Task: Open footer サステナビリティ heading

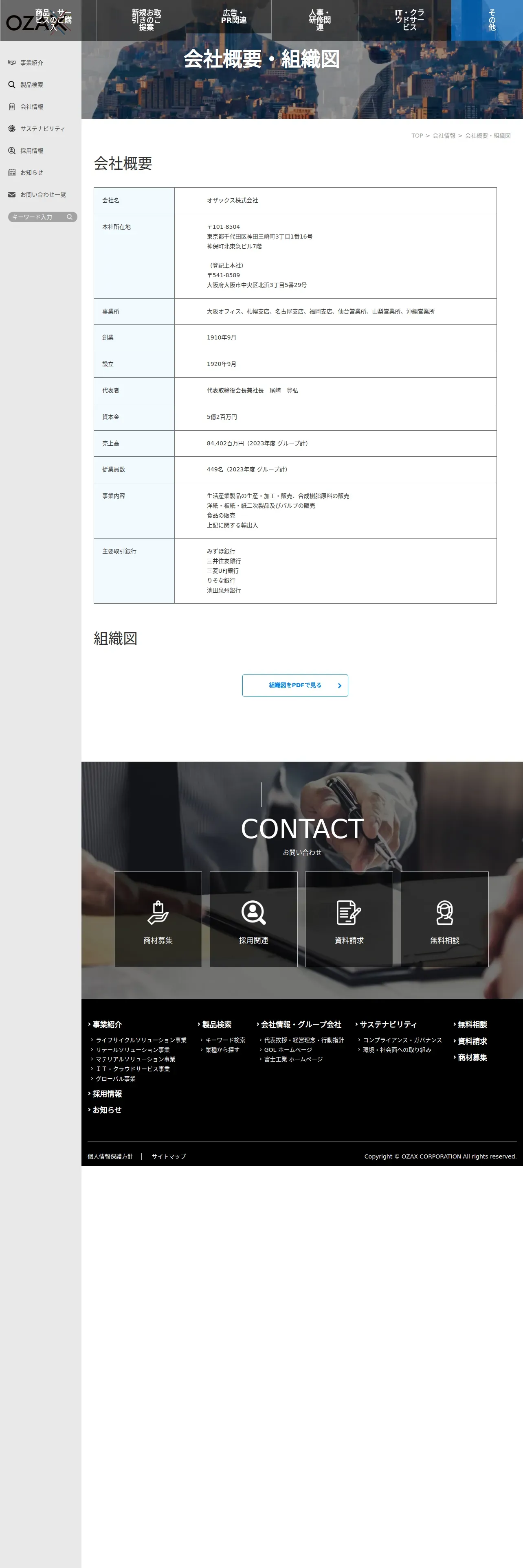Action: click(x=389, y=1025)
